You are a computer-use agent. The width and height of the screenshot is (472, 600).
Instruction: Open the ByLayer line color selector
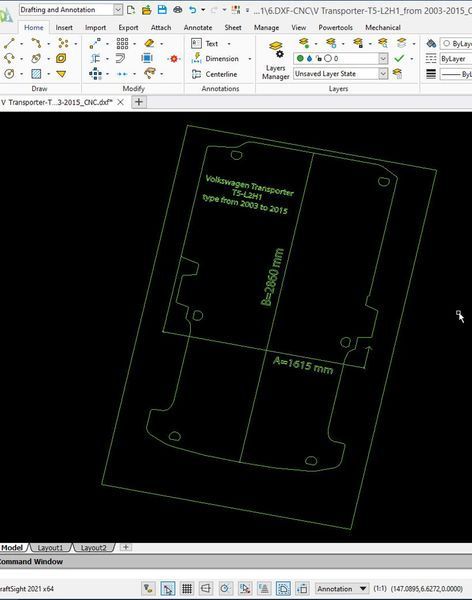click(x=456, y=44)
